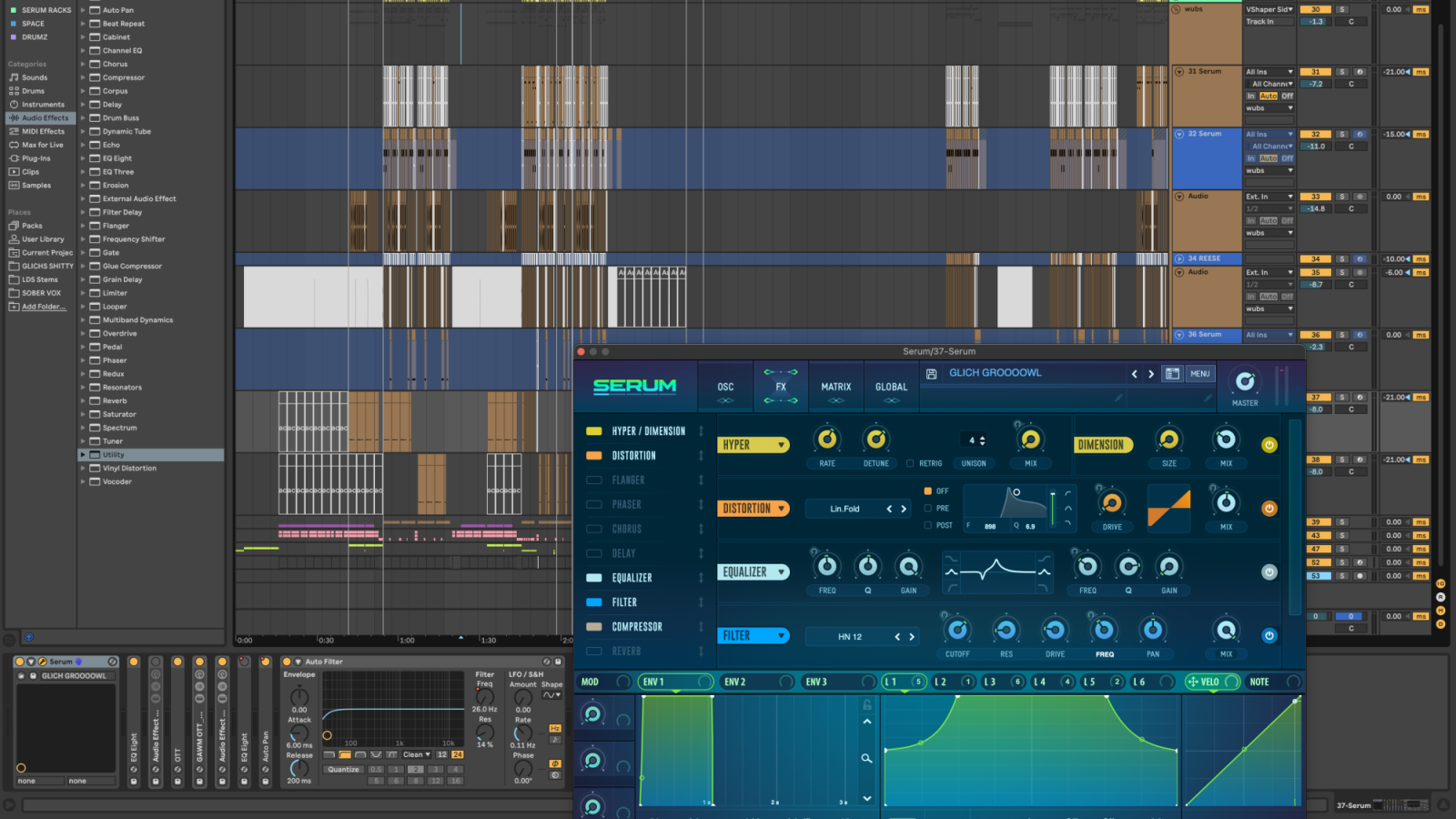Open the Serum preset browser icon
1456x819 pixels.
coord(1172,374)
